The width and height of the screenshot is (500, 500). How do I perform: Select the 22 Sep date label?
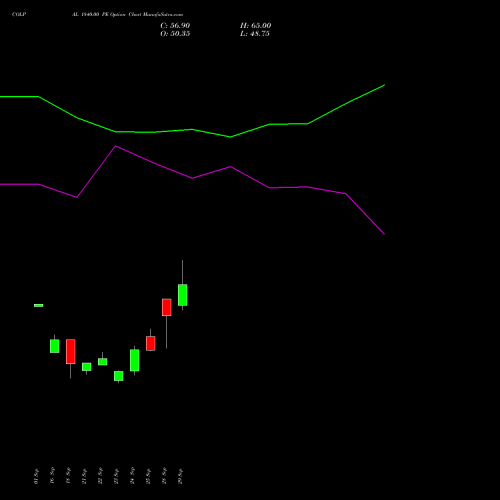pyautogui.click(x=100, y=476)
